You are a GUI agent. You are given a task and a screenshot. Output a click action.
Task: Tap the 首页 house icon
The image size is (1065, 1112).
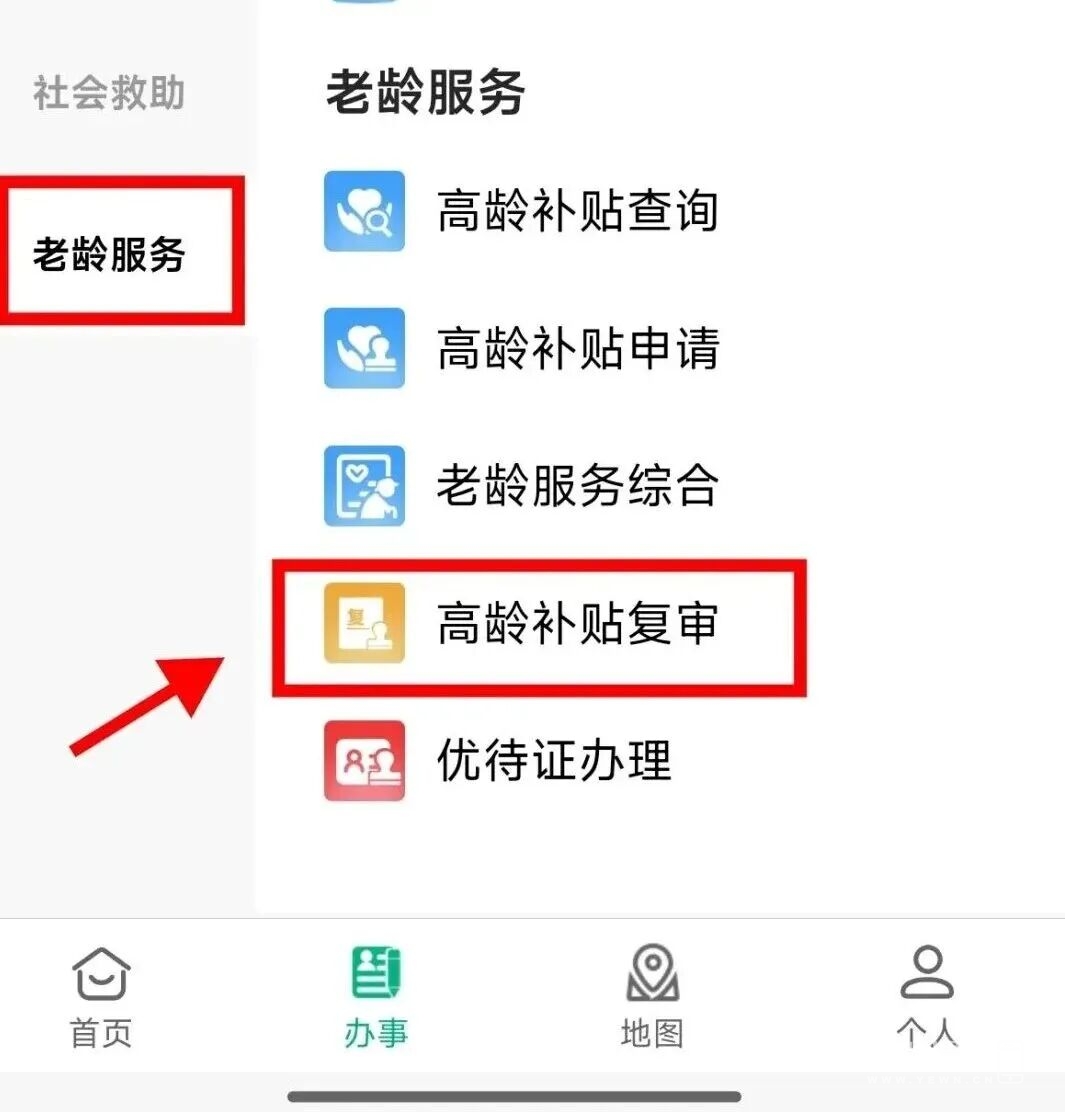coord(101,974)
